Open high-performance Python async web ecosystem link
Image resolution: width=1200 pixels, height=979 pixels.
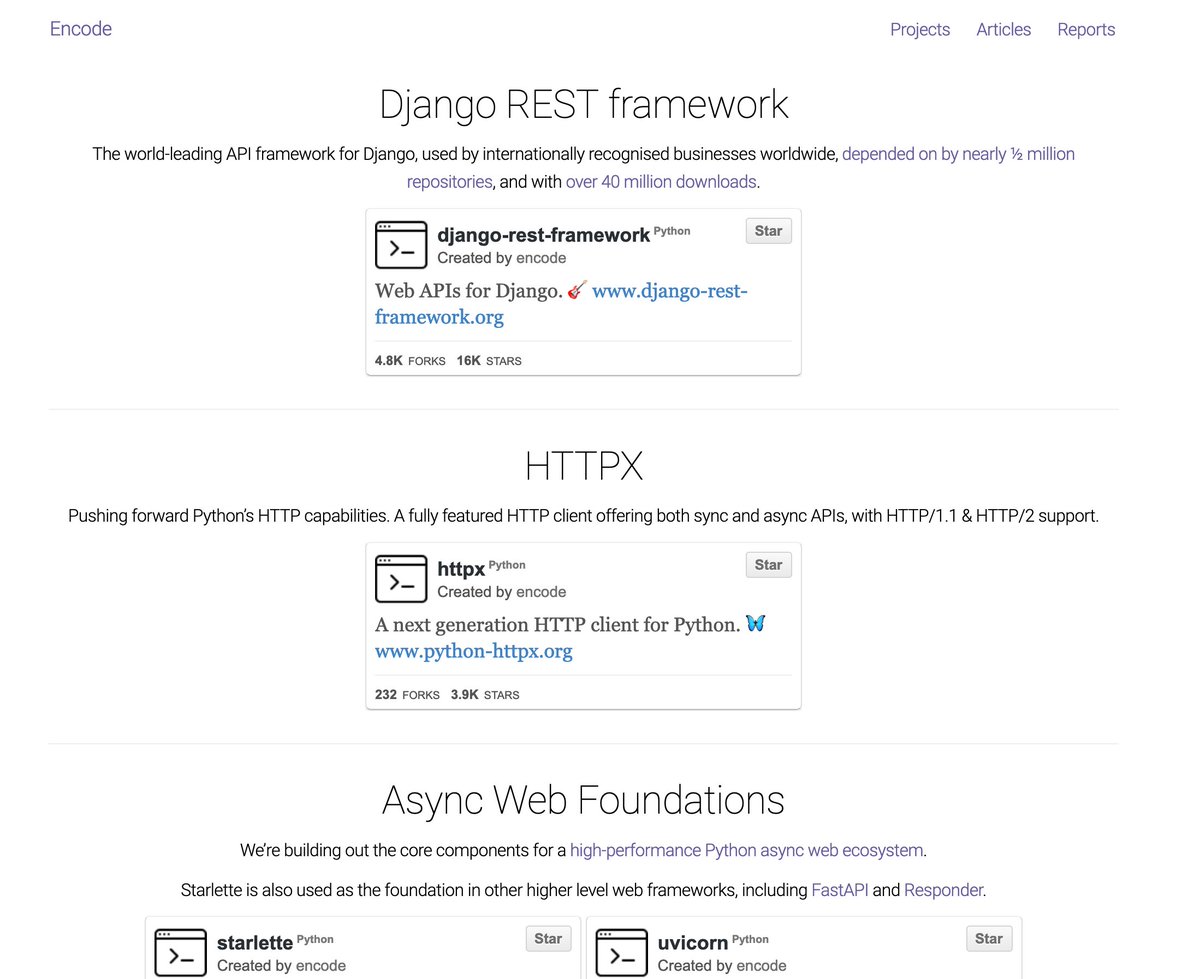click(746, 851)
